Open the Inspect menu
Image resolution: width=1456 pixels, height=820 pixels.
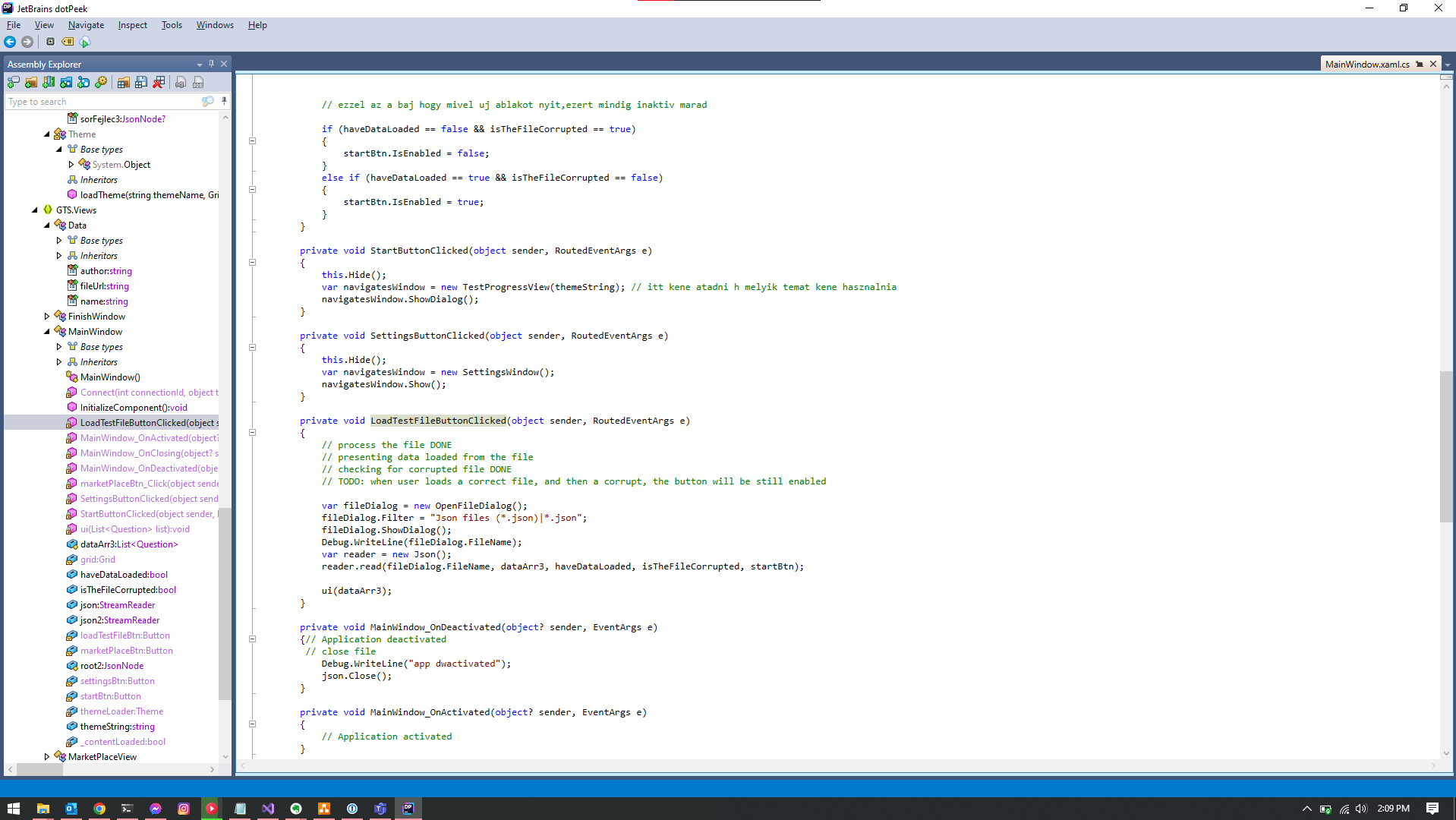pyautogui.click(x=132, y=25)
